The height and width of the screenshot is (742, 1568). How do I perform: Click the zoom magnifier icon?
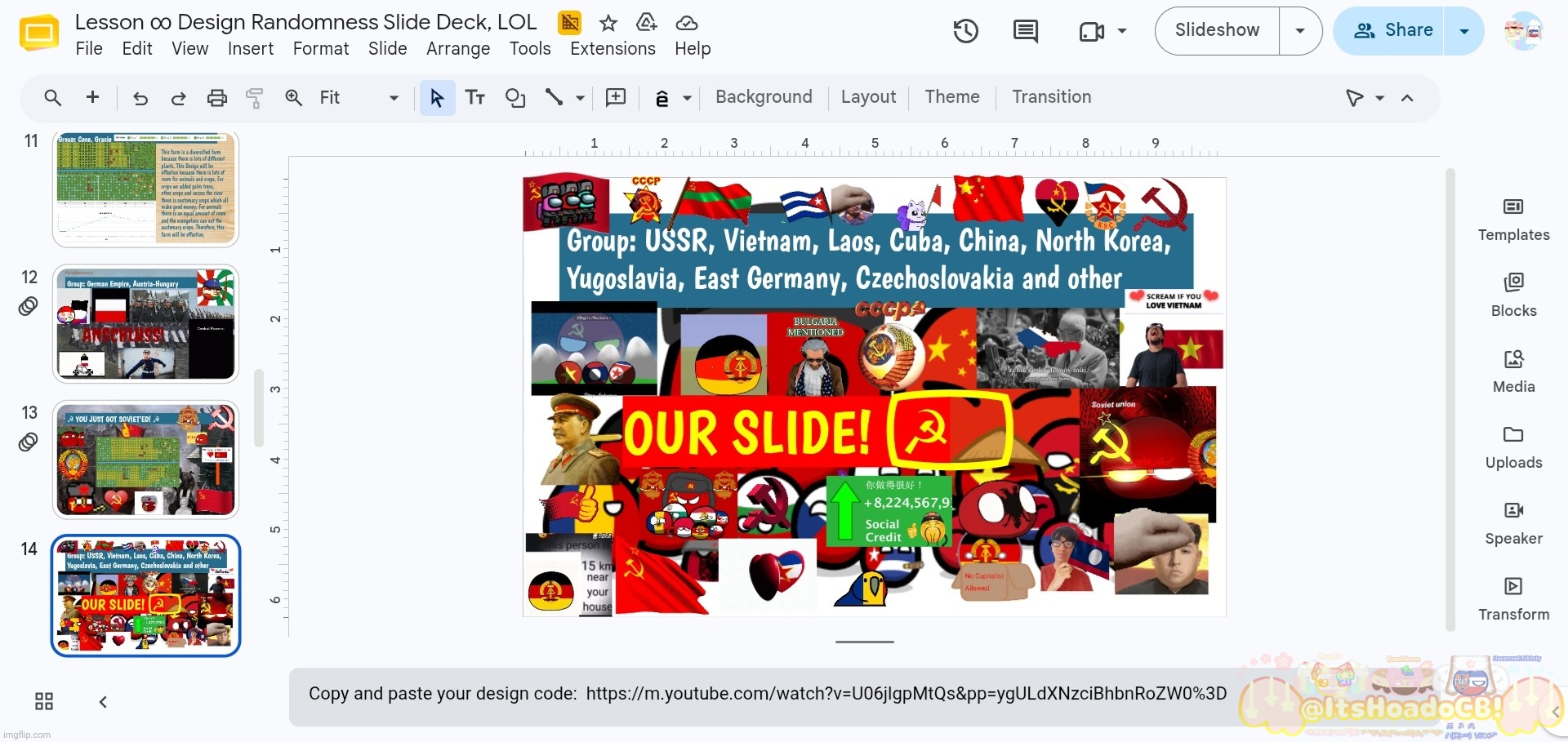point(294,98)
